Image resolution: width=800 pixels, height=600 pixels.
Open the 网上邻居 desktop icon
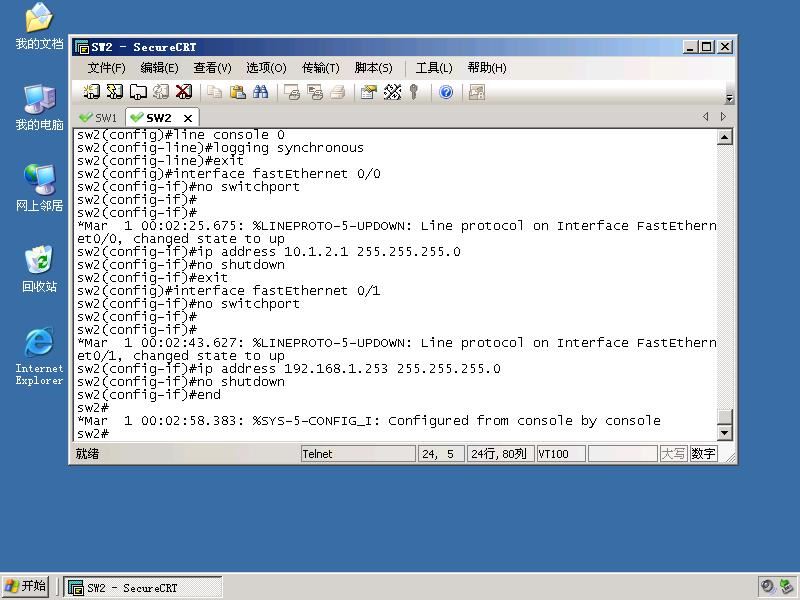(39, 188)
